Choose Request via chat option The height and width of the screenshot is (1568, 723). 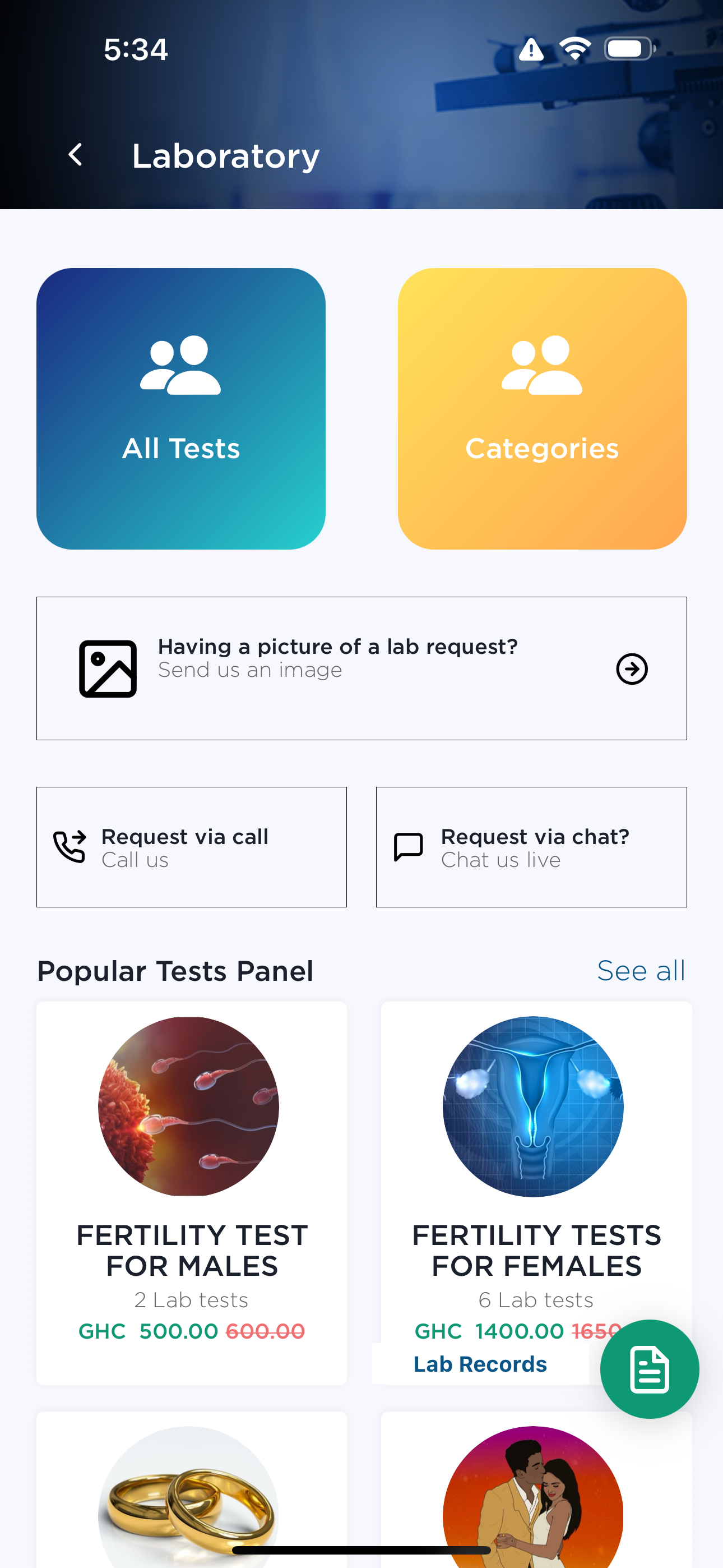531,847
